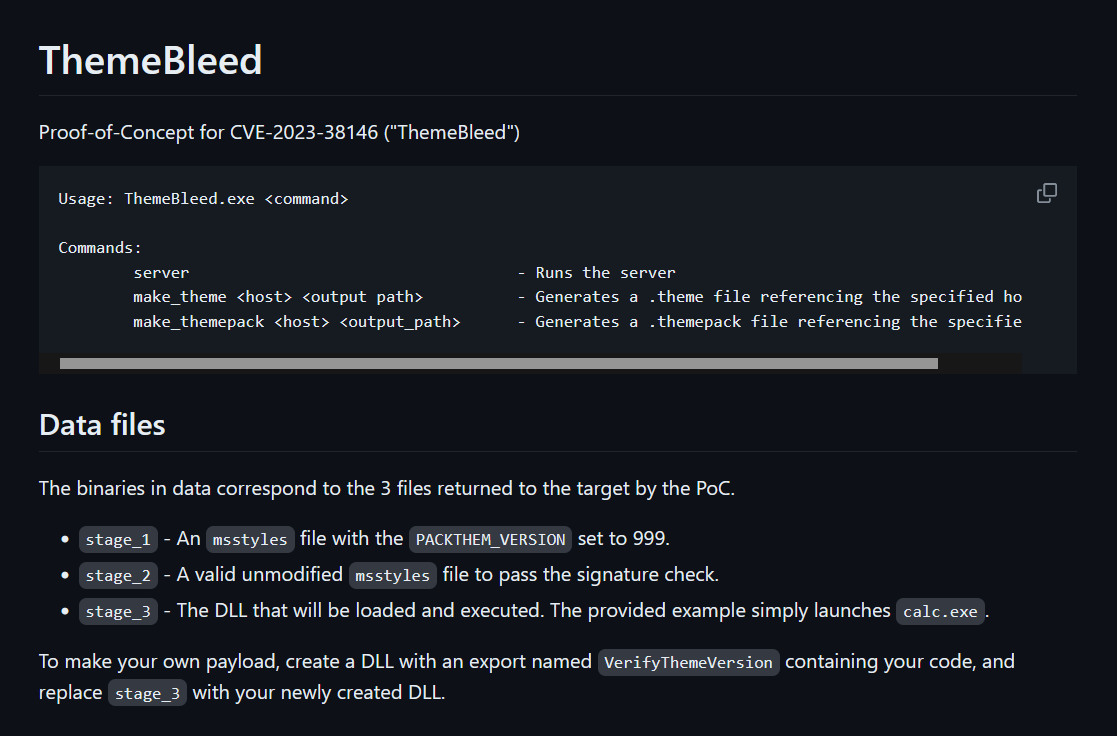Click the ThemeBleed main heading

(150, 60)
